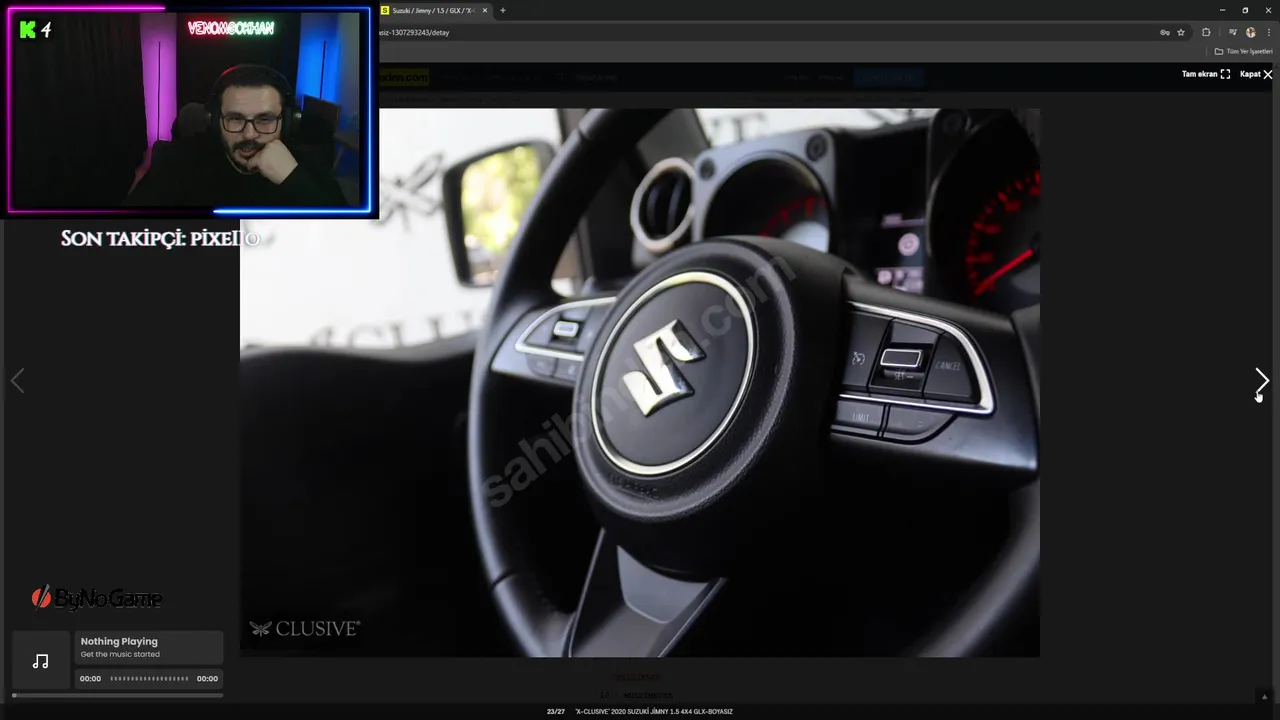This screenshot has height=720, width=1280.
Task: Click the Nothing Playing track title
Action: point(119,641)
